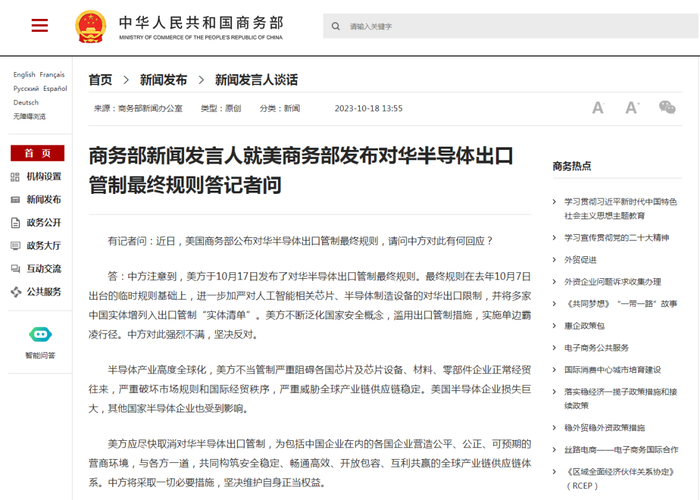700x500 pixels.
Task: Open 外贸促进 hot topic link
Action: click(580, 260)
